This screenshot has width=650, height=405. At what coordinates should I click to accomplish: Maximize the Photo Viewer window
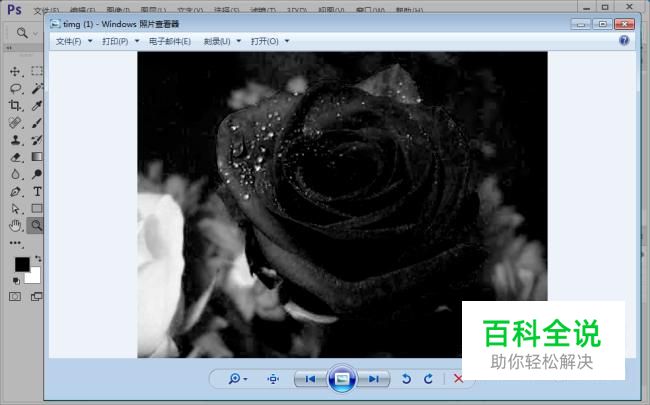click(603, 24)
